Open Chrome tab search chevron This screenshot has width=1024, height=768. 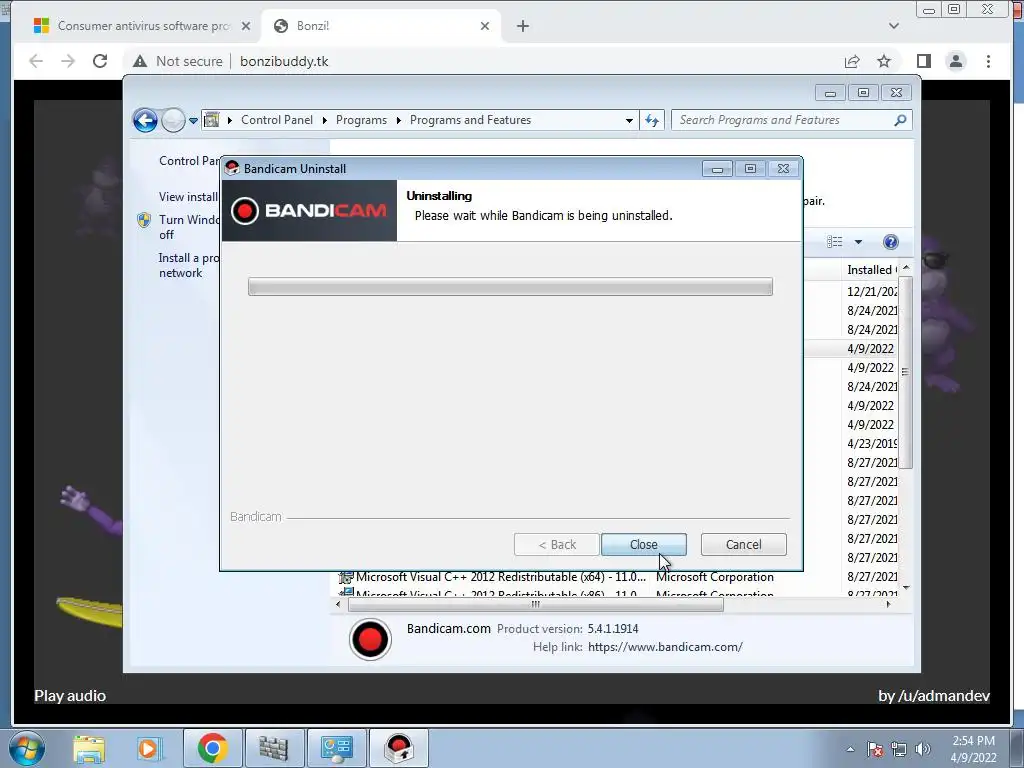tap(893, 26)
